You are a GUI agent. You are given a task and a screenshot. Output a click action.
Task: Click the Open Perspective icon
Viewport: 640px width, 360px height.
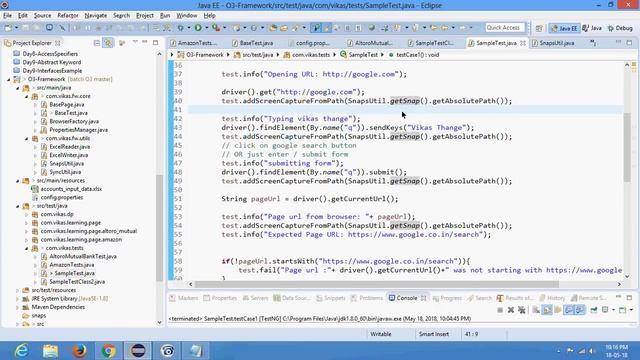[x=539, y=28]
